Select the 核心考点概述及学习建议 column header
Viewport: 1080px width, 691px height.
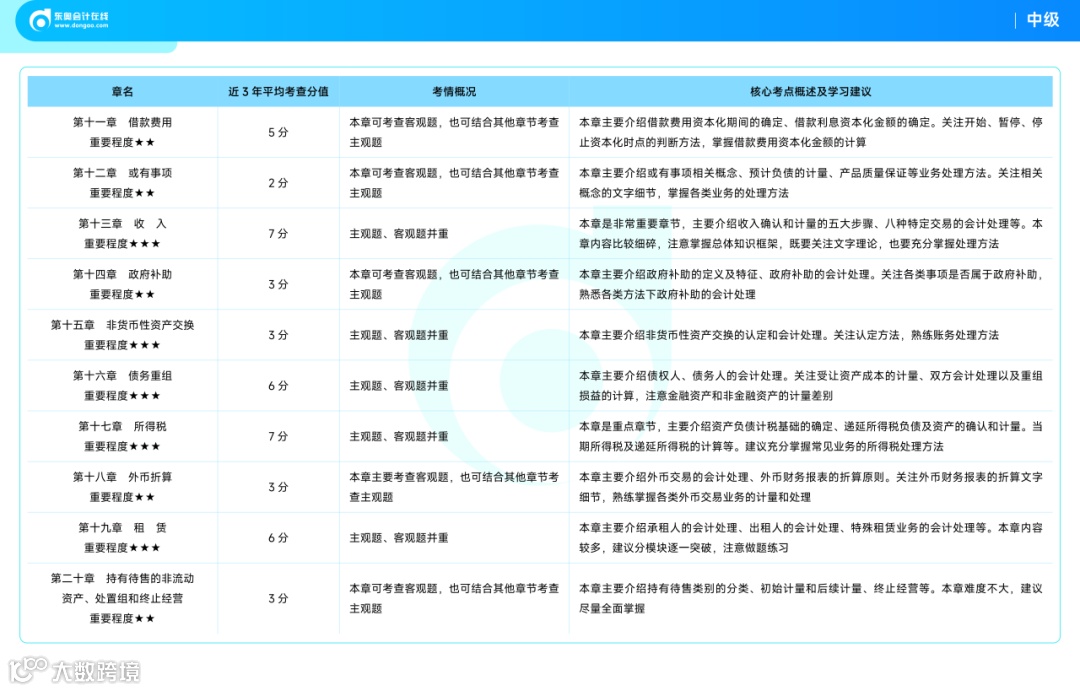point(811,92)
